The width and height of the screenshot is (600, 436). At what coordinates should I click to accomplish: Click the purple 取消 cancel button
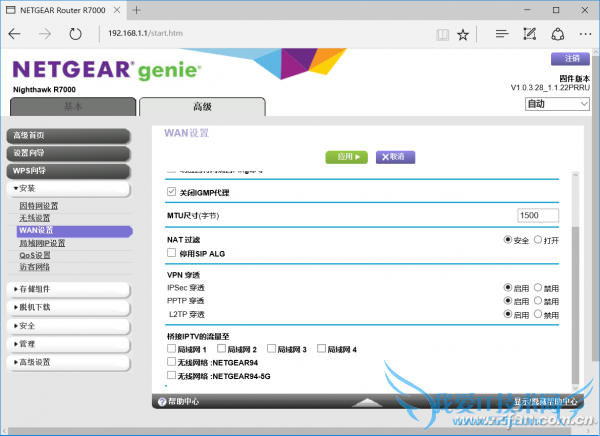point(395,157)
